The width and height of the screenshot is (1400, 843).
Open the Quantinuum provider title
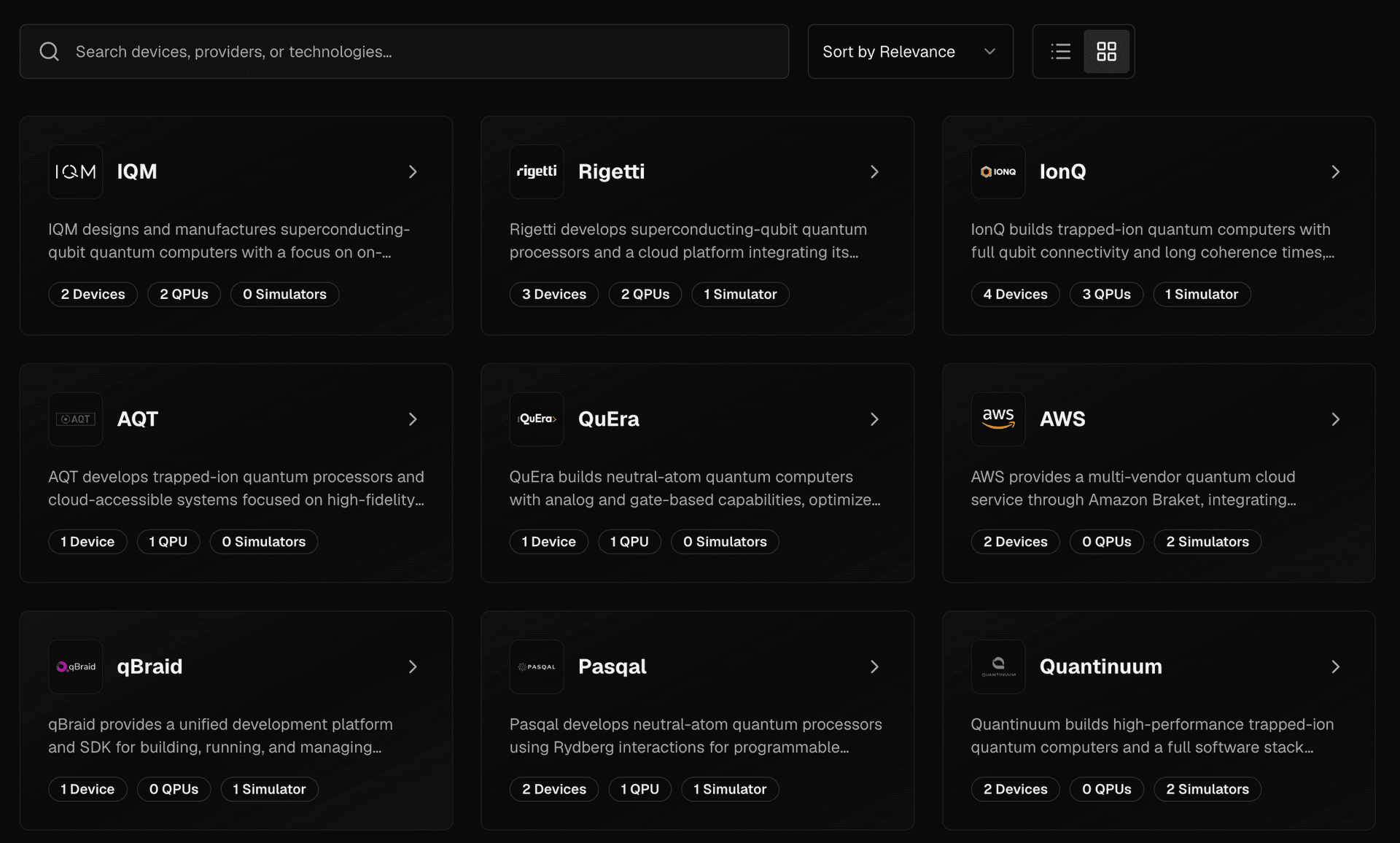(1100, 667)
